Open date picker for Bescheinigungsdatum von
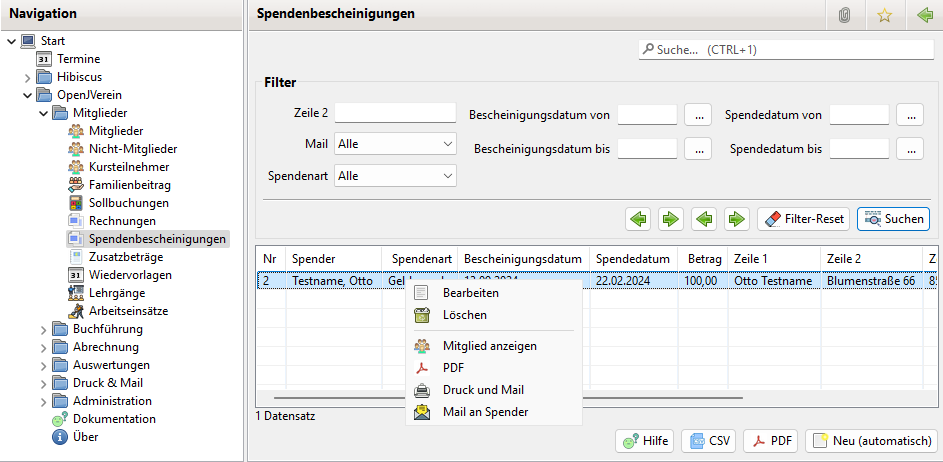This screenshot has height=462, width=943. coord(697,115)
